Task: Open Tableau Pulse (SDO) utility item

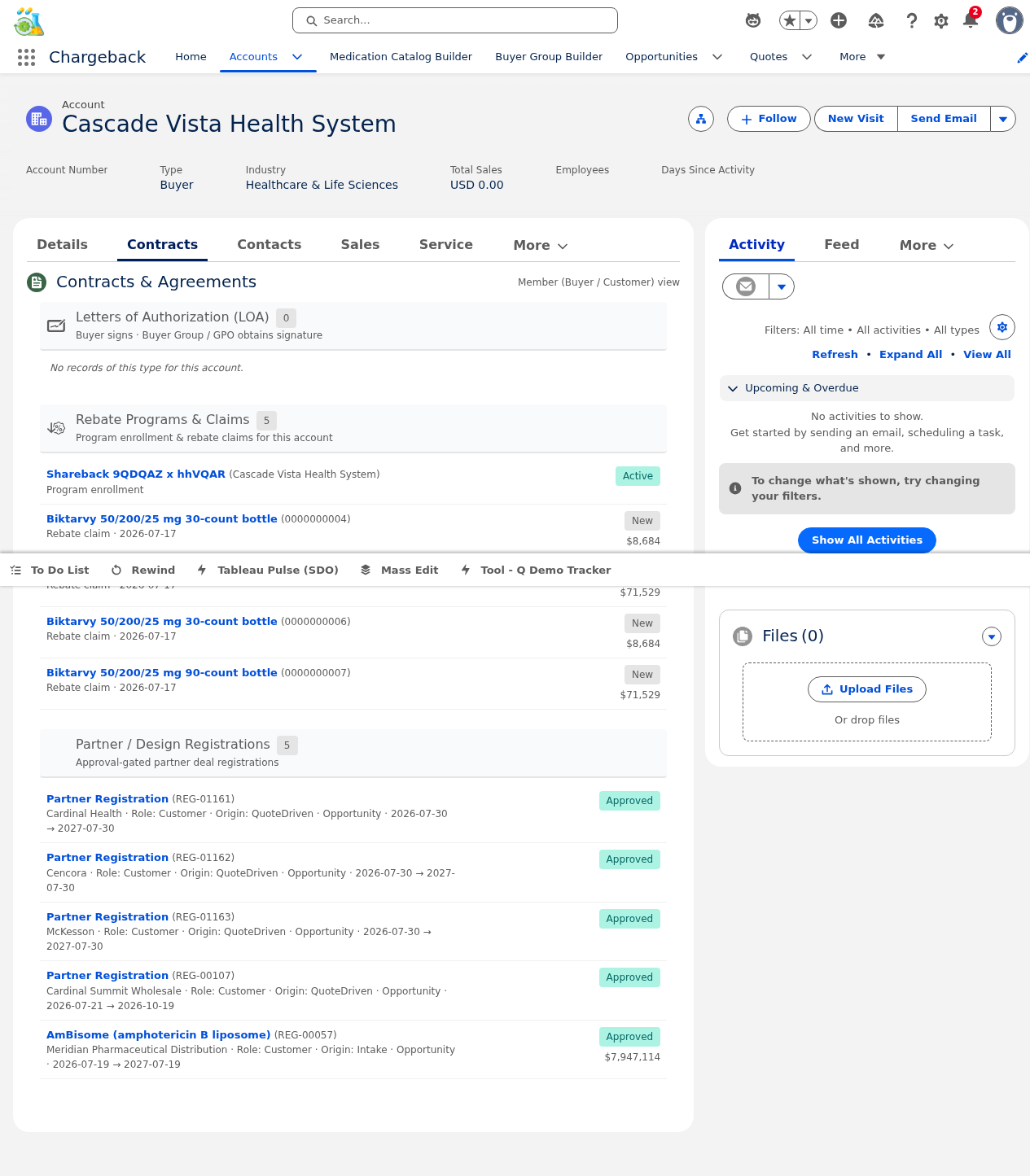Action: tap(268, 571)
